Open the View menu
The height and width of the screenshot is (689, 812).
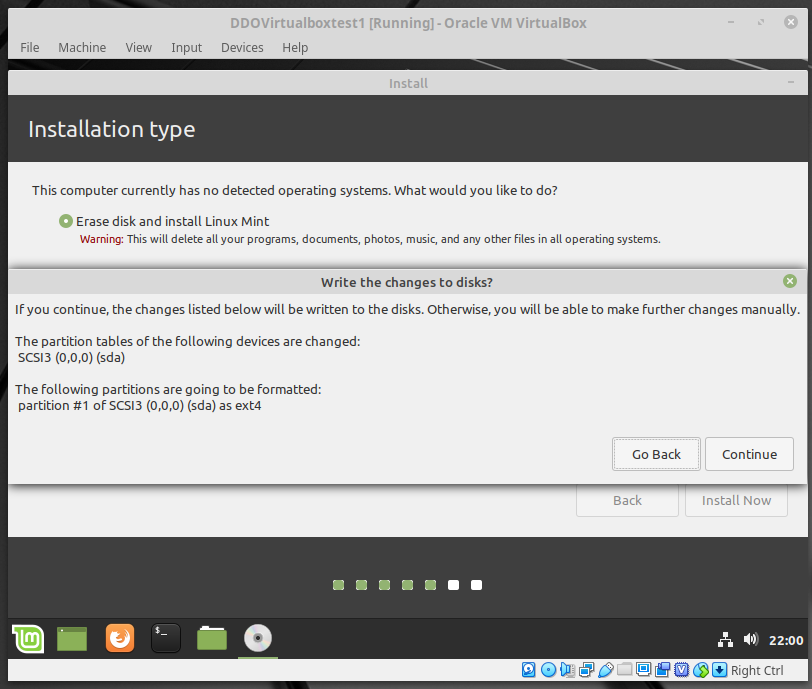(138, 48)
